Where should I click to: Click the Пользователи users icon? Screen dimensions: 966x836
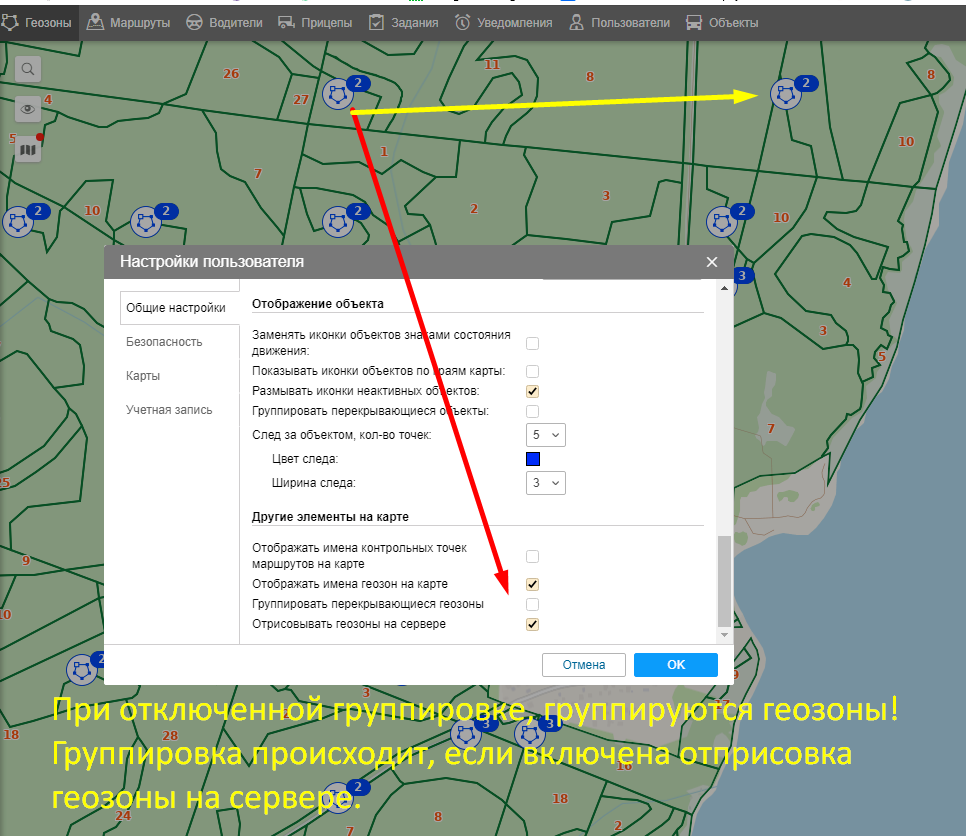576,22
